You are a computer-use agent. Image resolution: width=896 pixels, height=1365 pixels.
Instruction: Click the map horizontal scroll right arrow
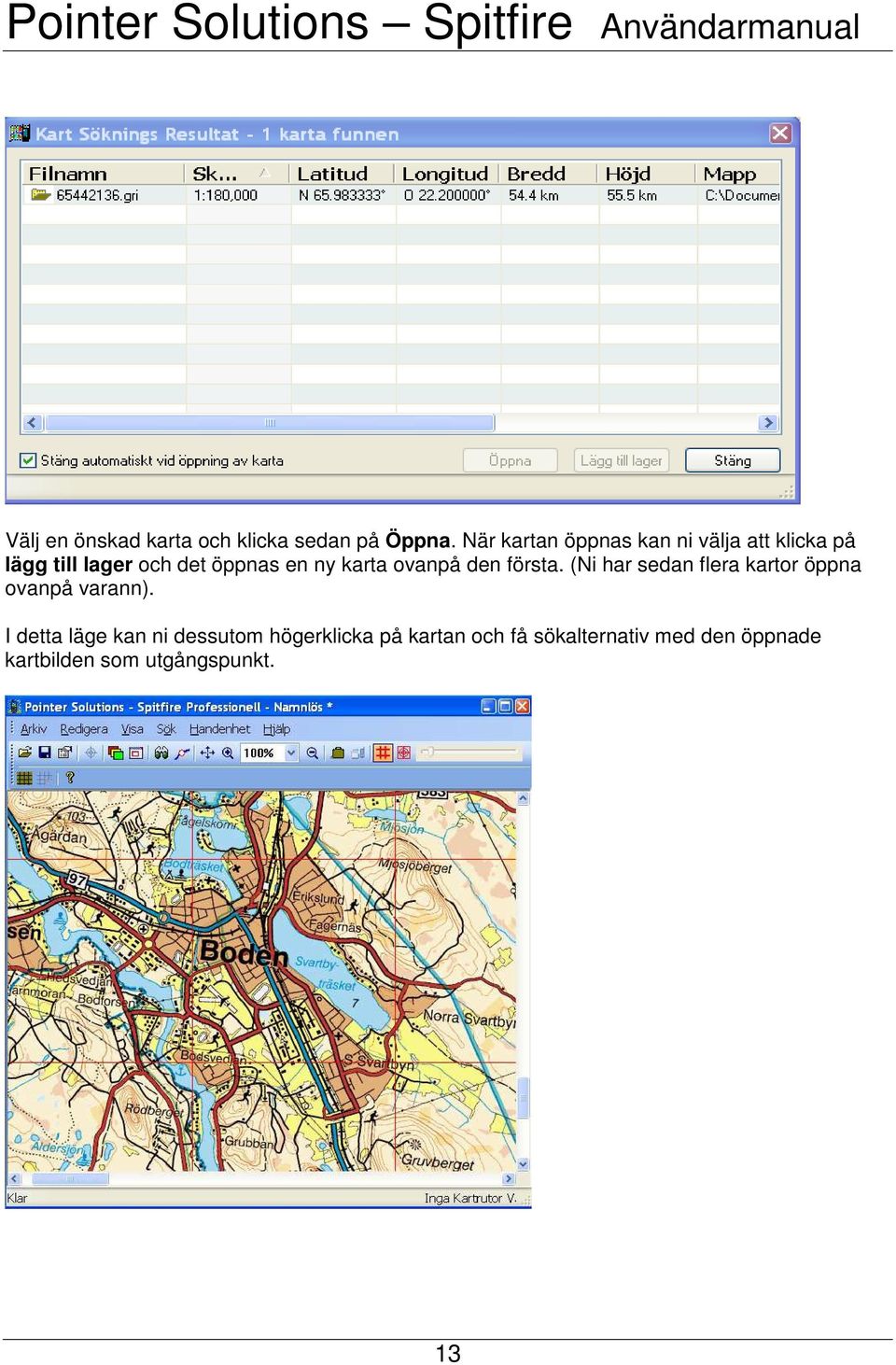pyautogui.click(x=509, y=1179)
